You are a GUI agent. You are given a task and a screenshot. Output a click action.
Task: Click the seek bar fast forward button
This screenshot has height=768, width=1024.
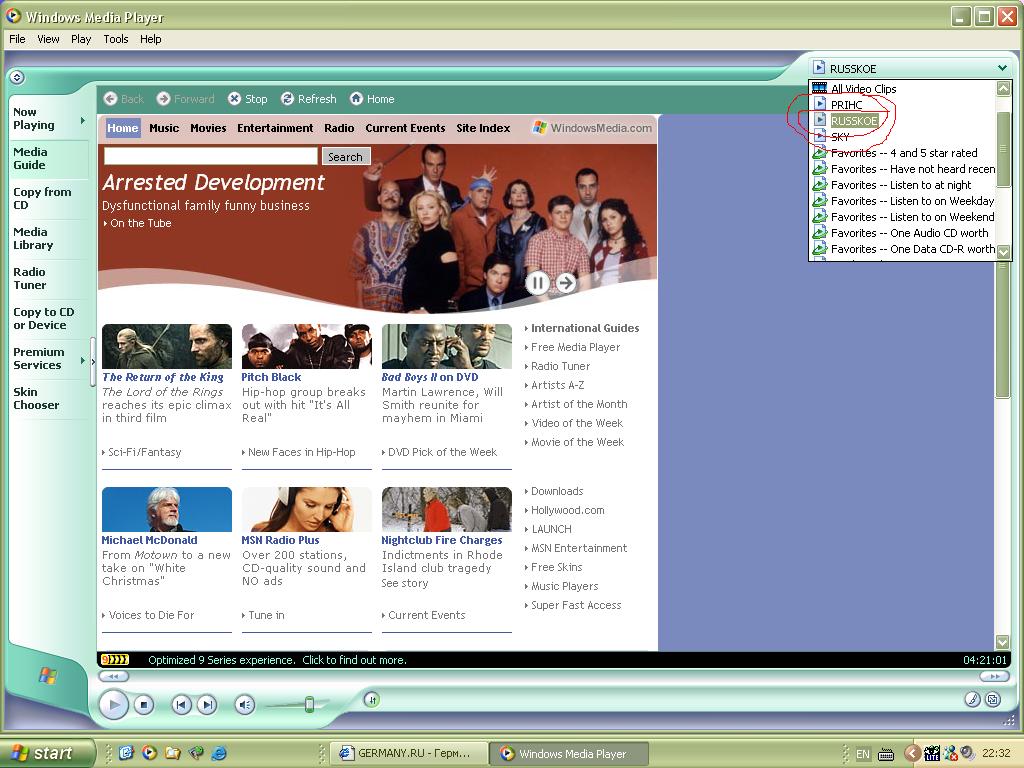[994, 677]
